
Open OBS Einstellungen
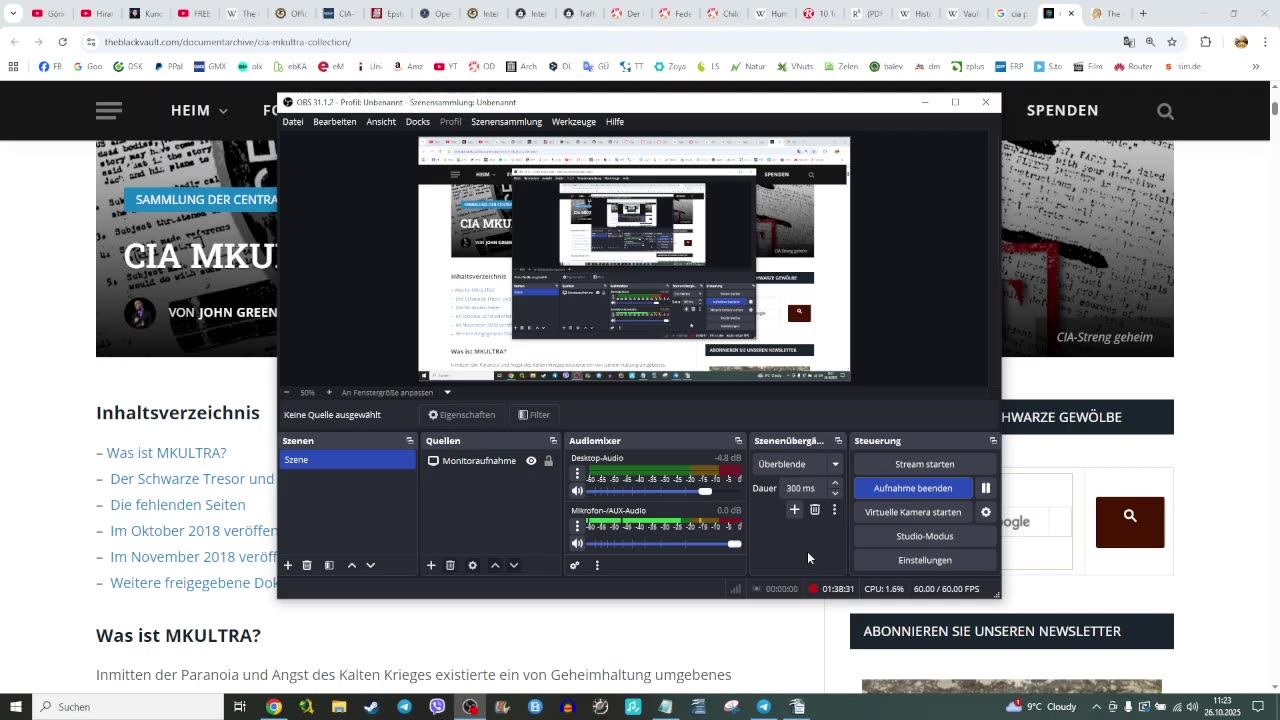[925, 560]
